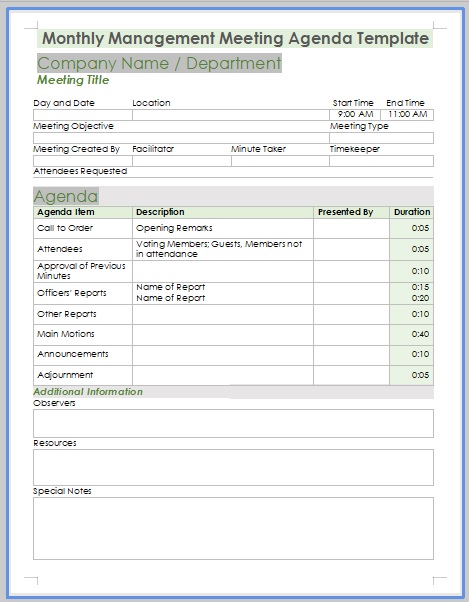Click the Resources text box
The height and width of the screenshot is (602, 469).
coord(233,467)
